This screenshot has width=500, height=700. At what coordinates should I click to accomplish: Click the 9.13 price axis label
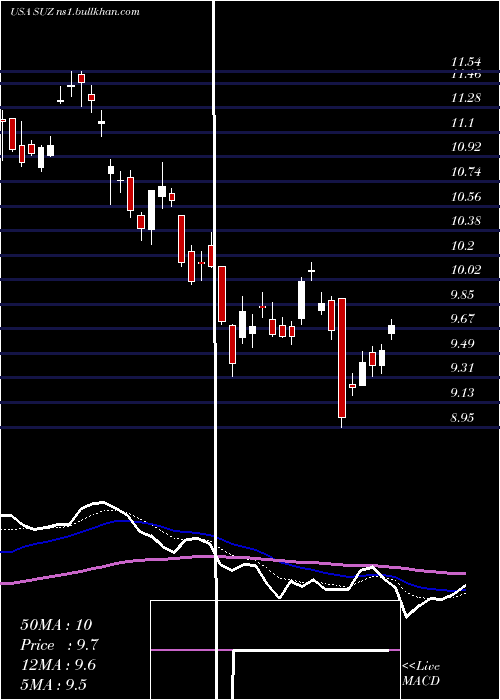click(462, 393)
